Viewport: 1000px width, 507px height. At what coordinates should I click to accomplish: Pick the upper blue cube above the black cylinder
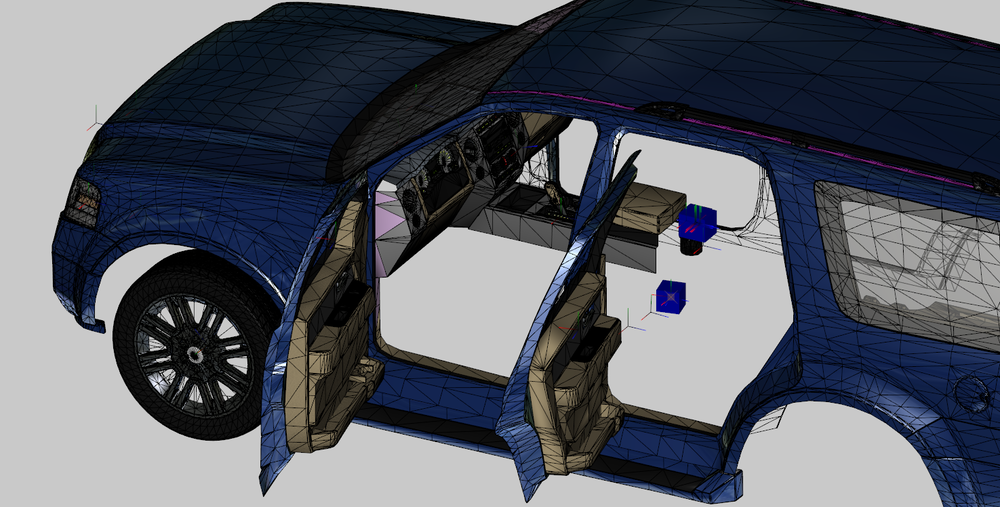[x=697, y=221]
